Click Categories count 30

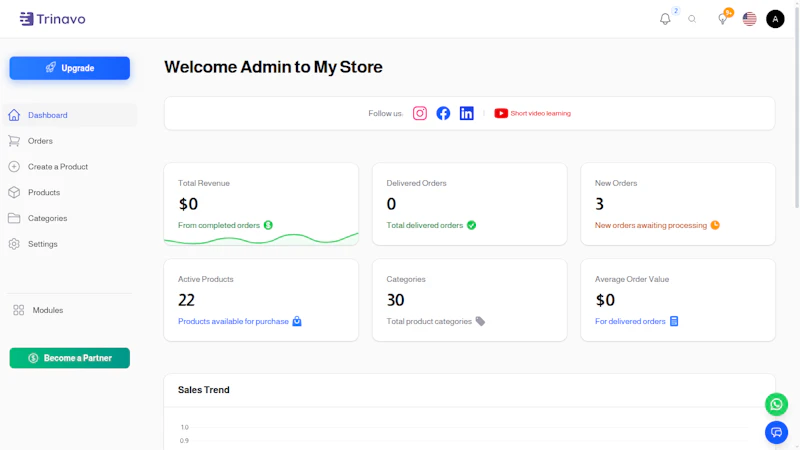click(395, 300)
